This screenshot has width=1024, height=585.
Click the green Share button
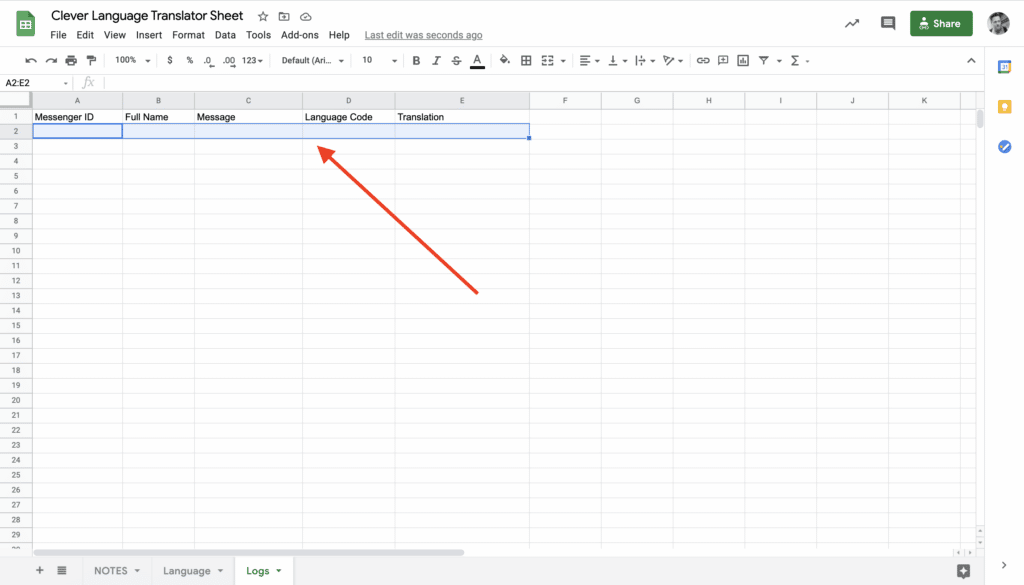click(x=940, y=24)
